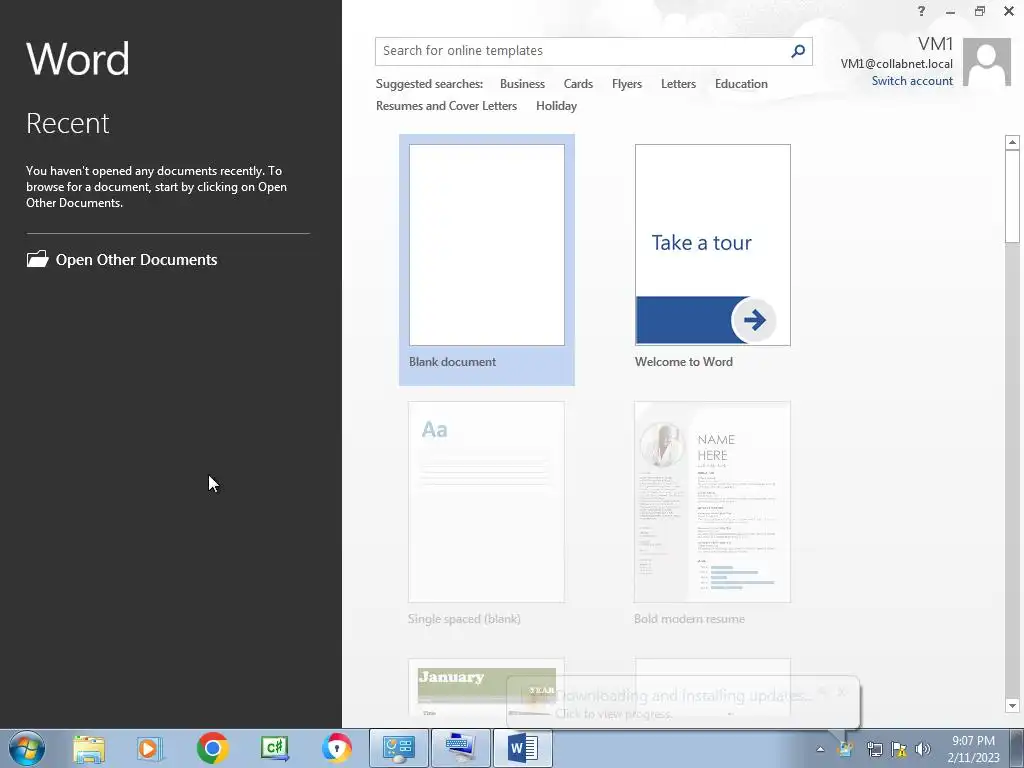
Task: Select the January calendar template thumbnail
Action: pos(486,687)
